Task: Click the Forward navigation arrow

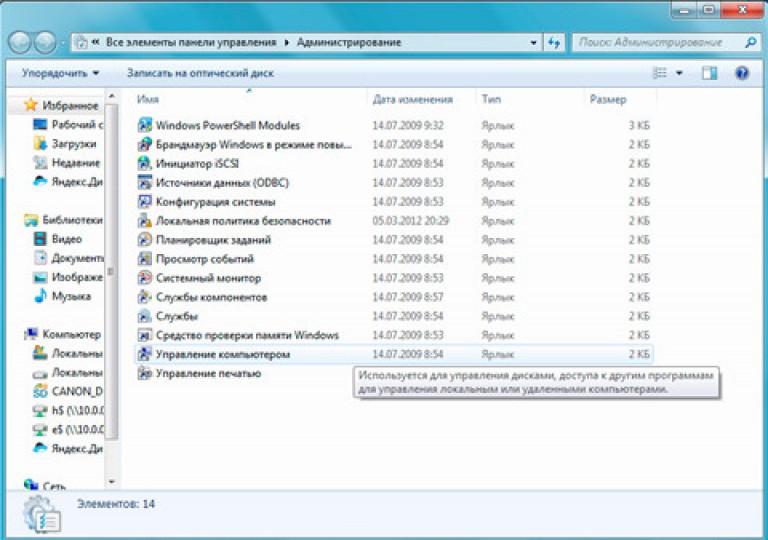Action: click(x=45, y=43)
